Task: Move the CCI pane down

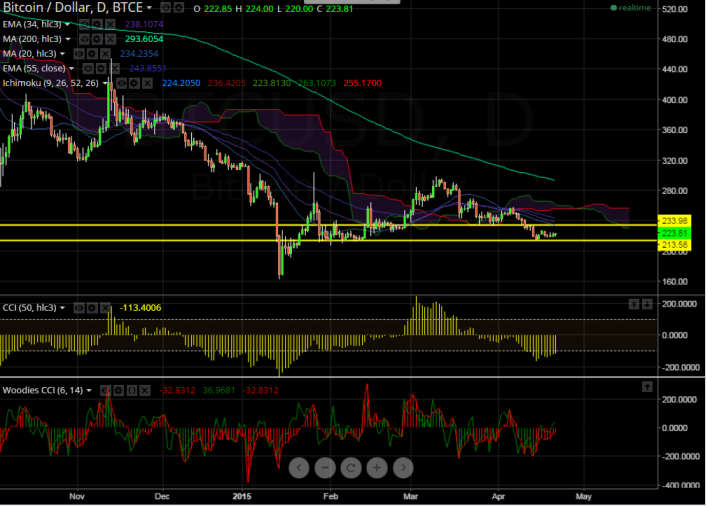Action: pos(647,304)
